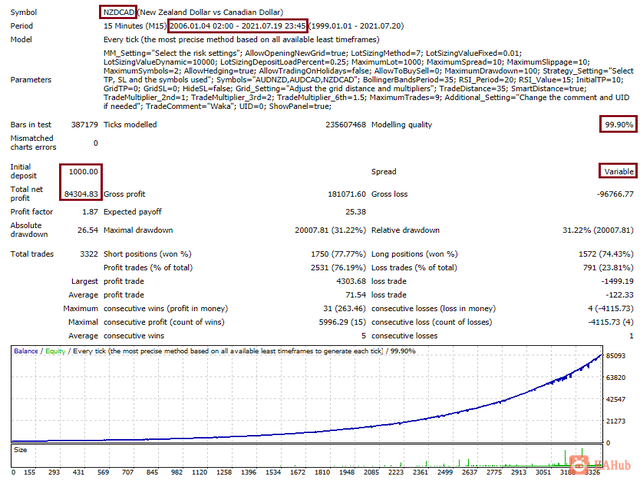Click relative drawdown 31.22% (20007.81)
The image size is (640, 480).
click(x=598, y=230)
